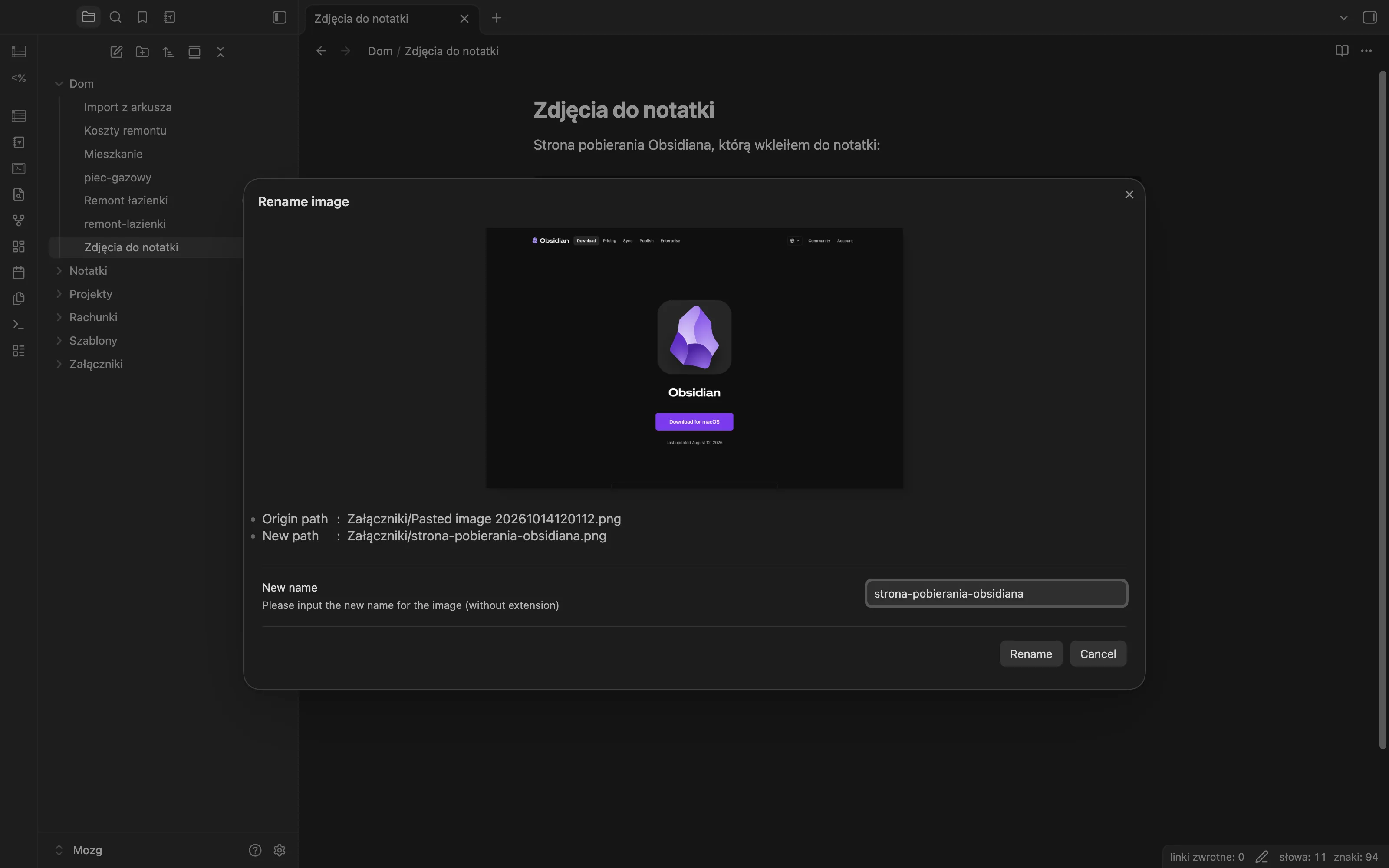Click the Obsidian download page image preview

coord(694,358)
